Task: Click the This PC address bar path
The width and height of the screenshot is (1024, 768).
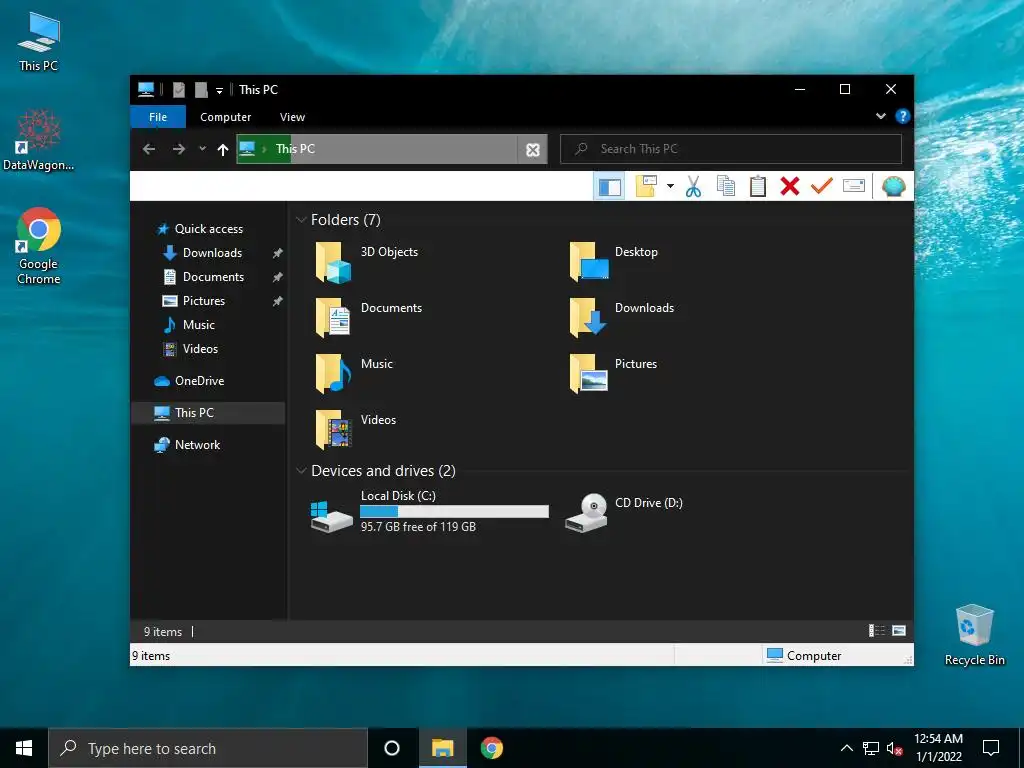Action: 295,149
